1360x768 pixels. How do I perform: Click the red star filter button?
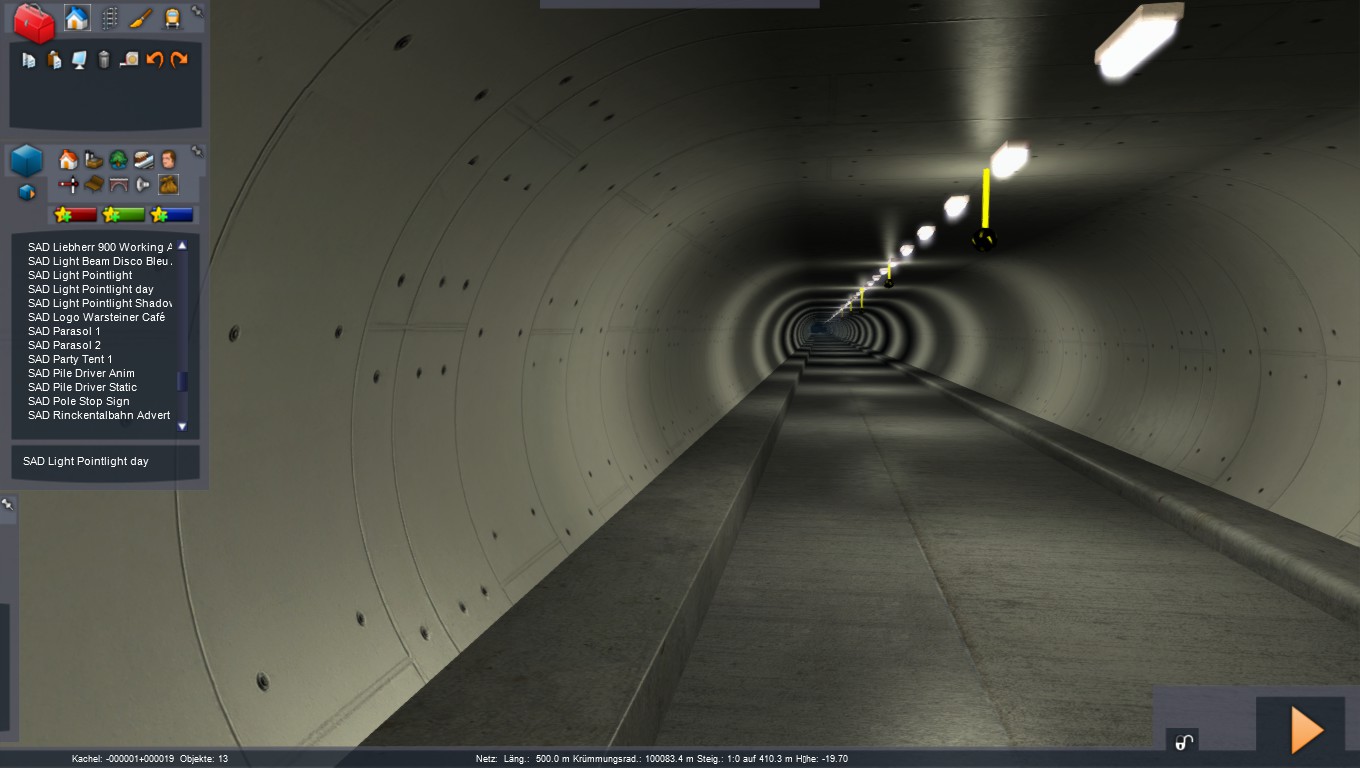point(76,214)
